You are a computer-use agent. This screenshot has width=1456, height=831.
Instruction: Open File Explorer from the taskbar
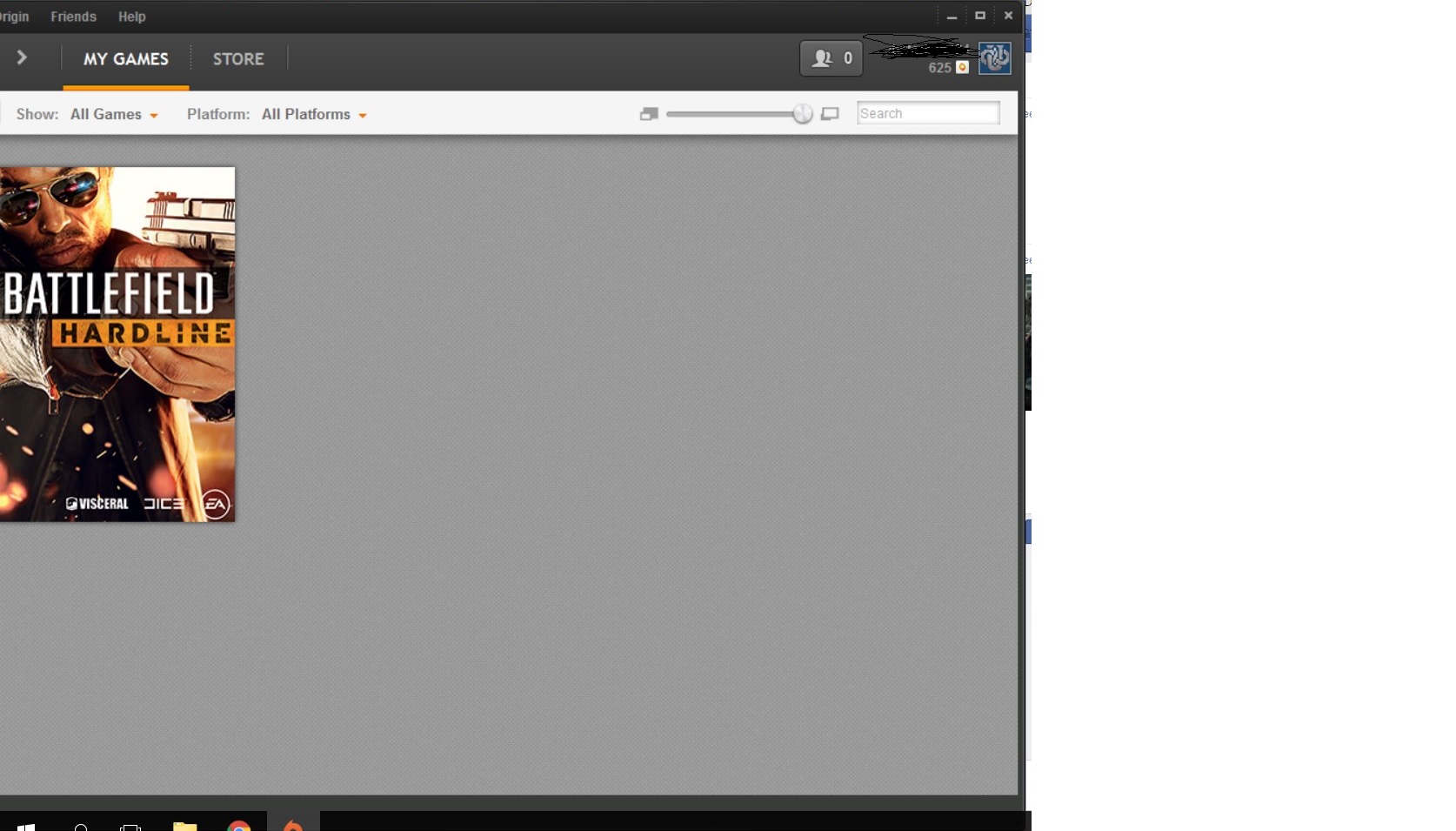click(x=184, y=825)
